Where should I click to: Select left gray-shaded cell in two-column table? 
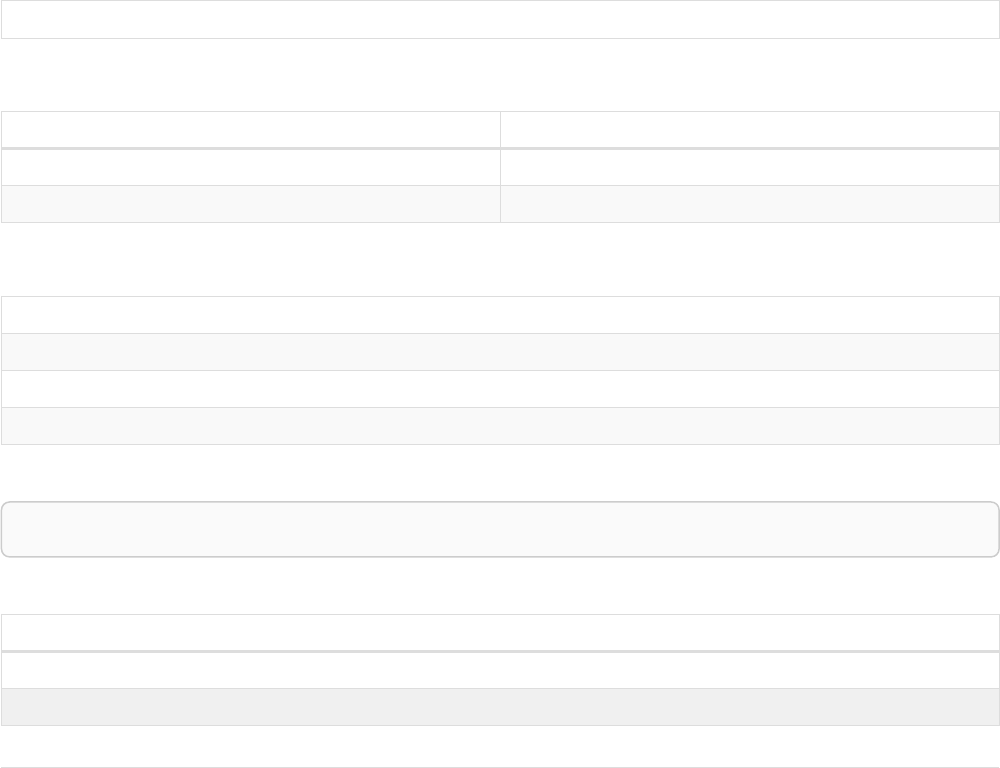coord(250,203)
